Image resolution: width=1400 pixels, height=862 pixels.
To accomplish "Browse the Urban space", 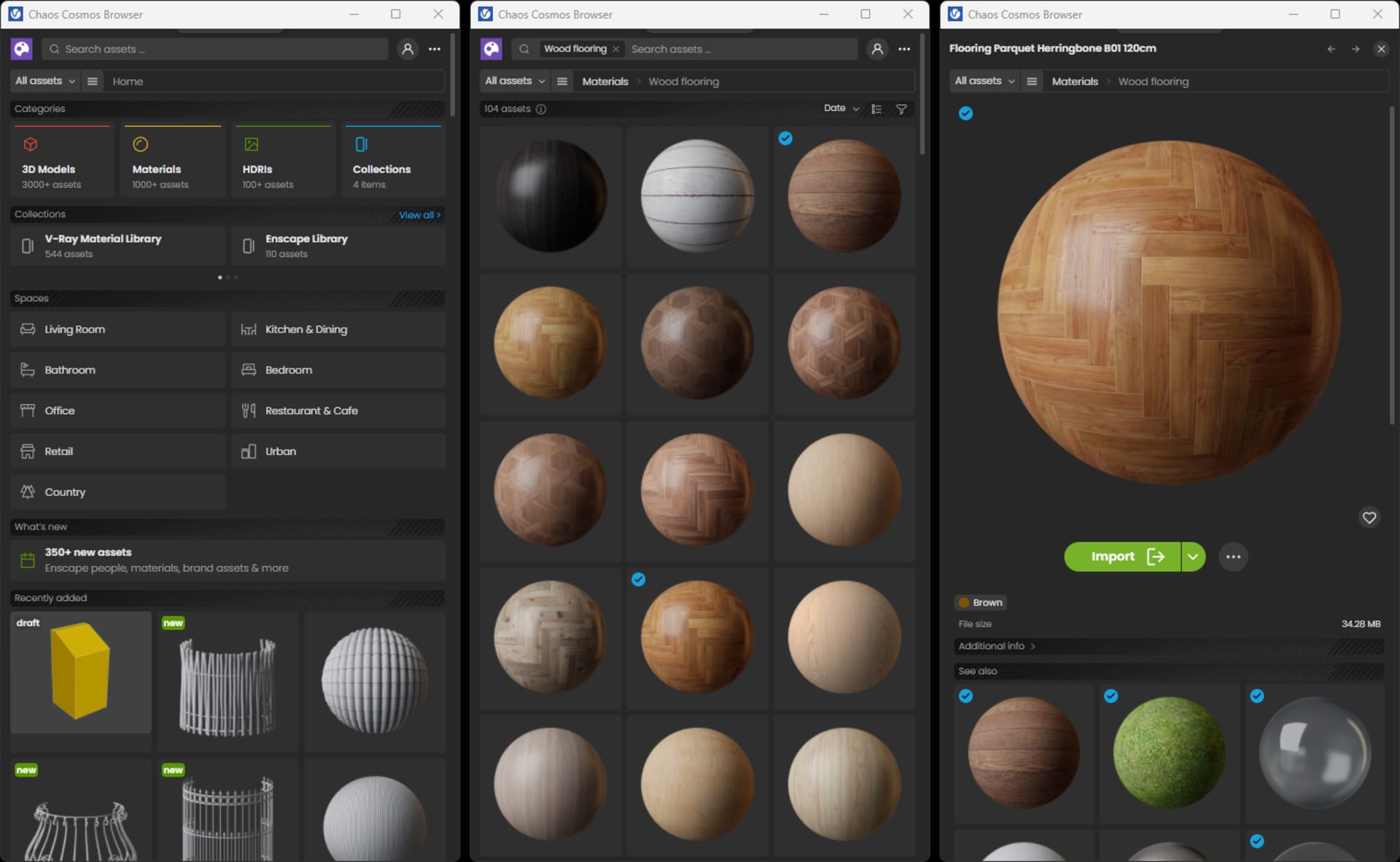I will (338, 451).
